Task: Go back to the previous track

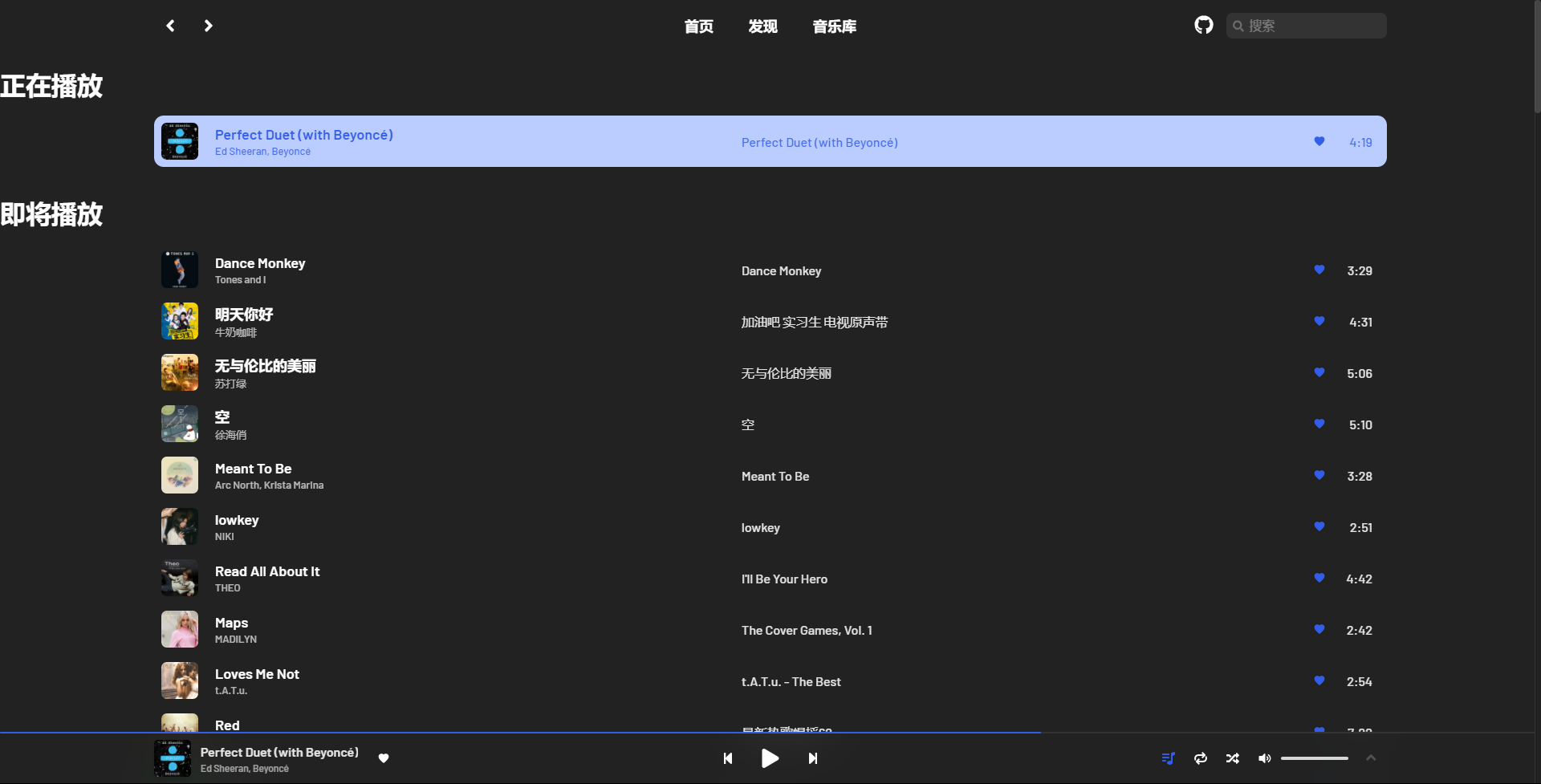Action: [x=727, y=758]
